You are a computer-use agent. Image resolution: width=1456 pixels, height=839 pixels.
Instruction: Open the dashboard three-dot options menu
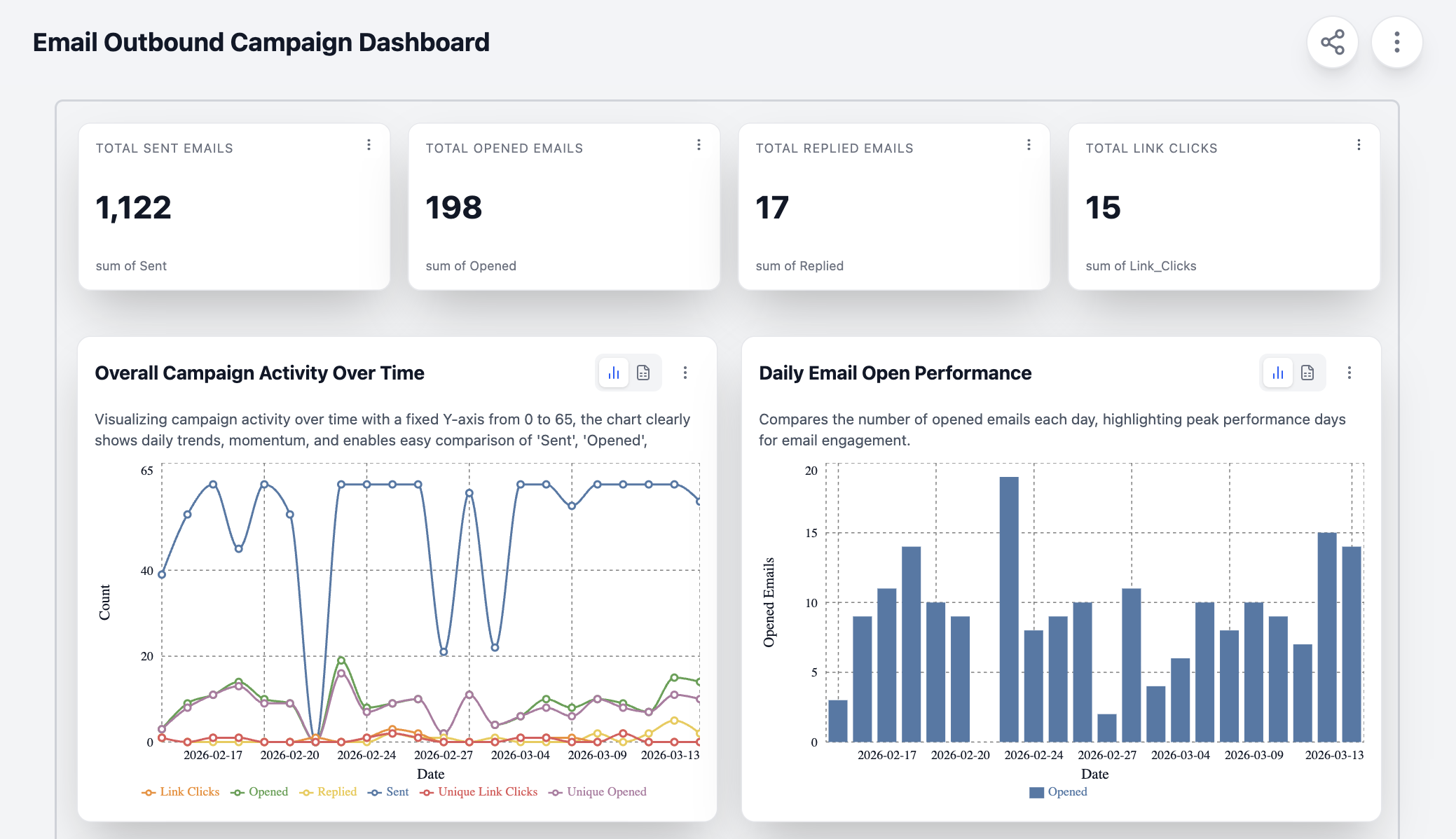pyautogui.click(x=1396, y=42)
